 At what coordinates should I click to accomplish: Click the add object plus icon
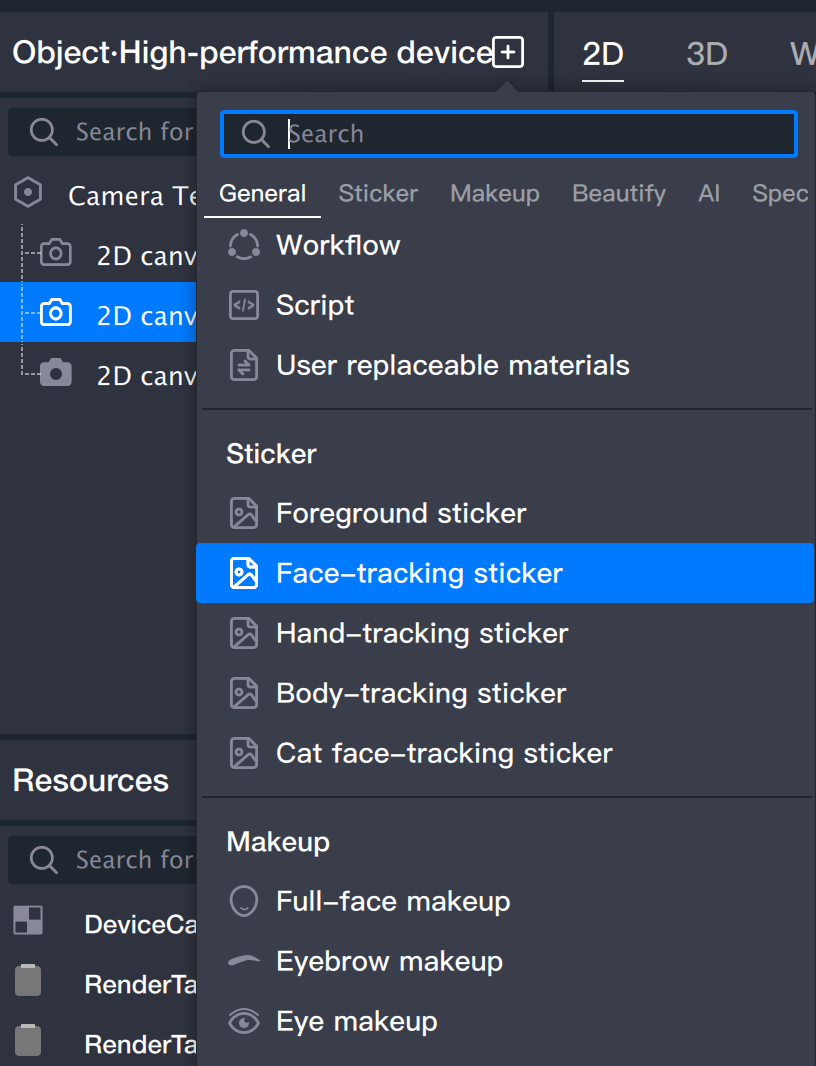click(x=508, y=53)
